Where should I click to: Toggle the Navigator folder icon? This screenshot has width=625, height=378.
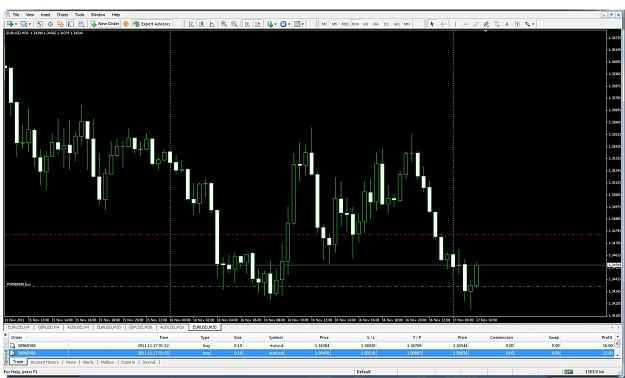coord(61,24)
